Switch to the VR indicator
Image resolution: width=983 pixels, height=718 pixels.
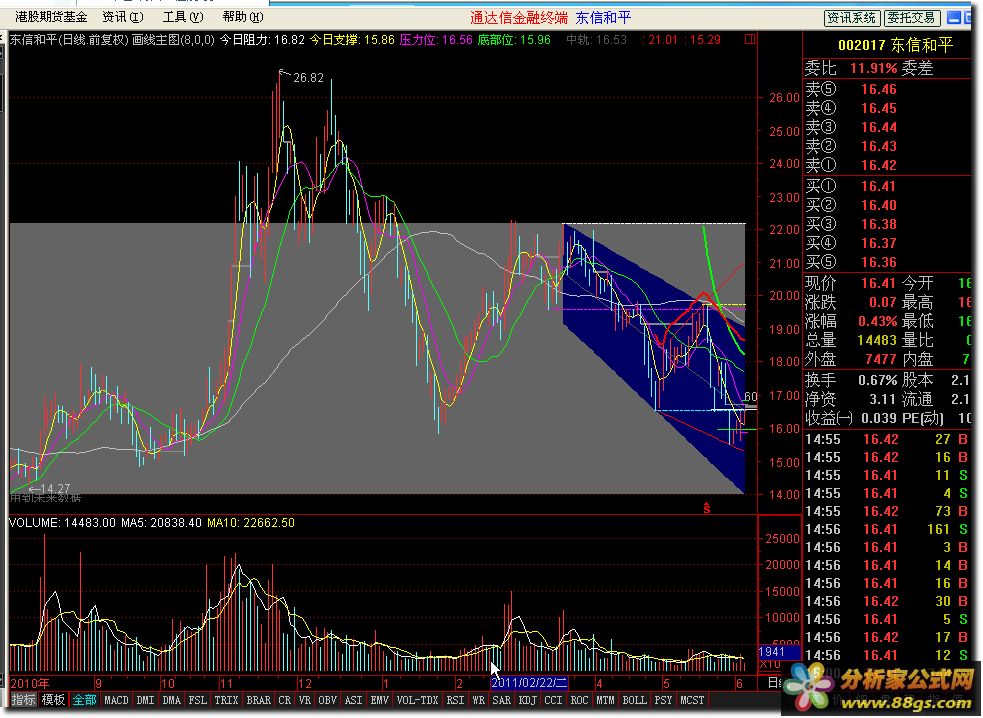tap(305, 700)
